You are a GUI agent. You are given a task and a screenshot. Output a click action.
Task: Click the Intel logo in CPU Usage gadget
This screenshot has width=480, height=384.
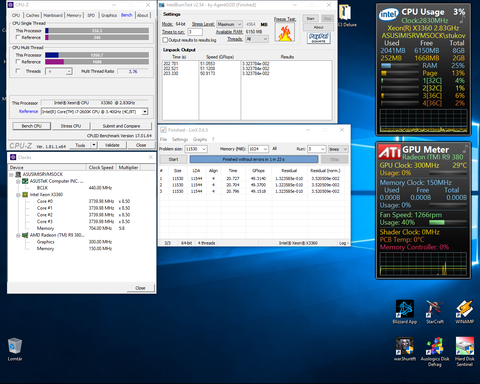[389, 14]
